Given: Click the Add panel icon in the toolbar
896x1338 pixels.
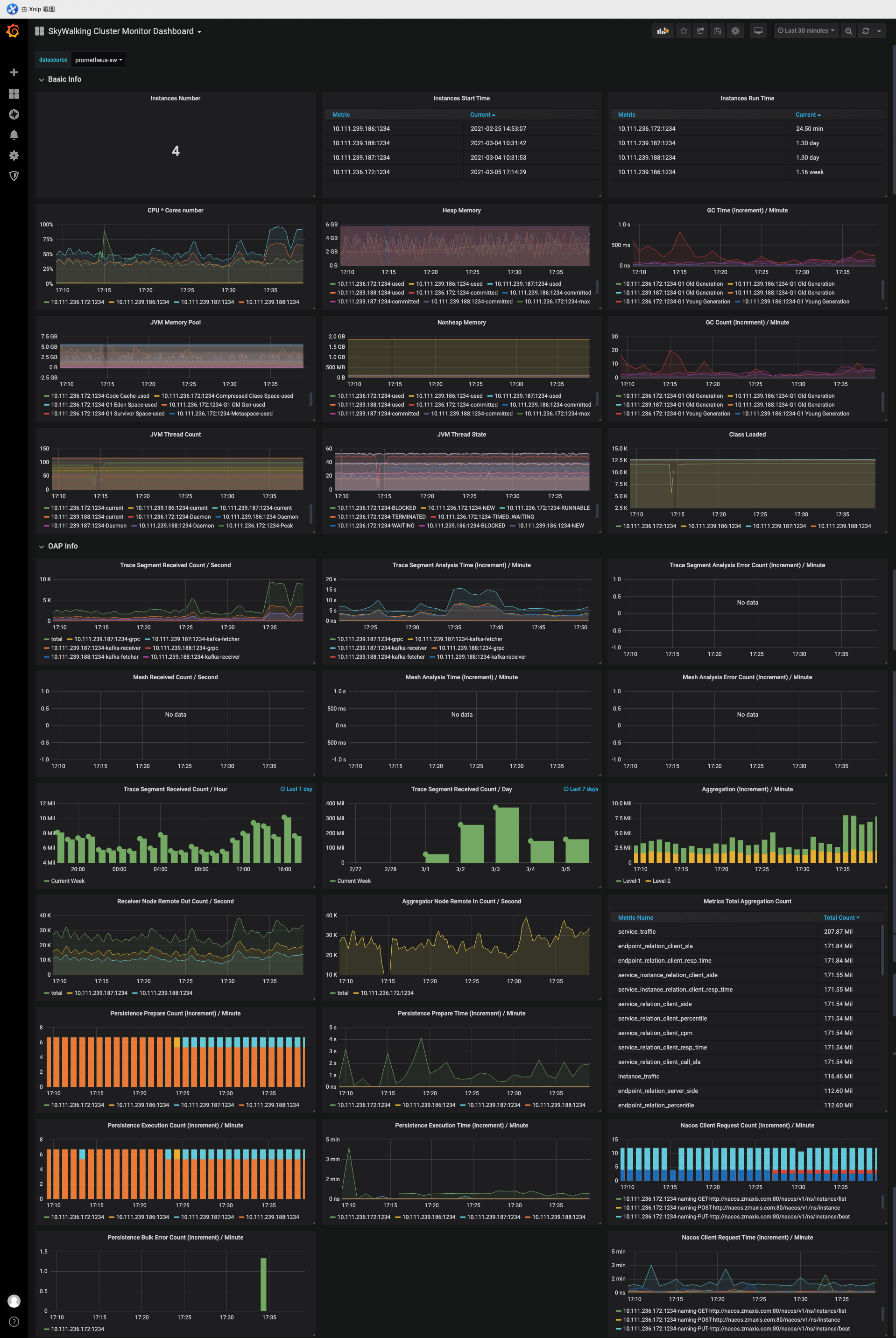Looking at the screenshot, I should pyautogui.click(x=663, y=31).
